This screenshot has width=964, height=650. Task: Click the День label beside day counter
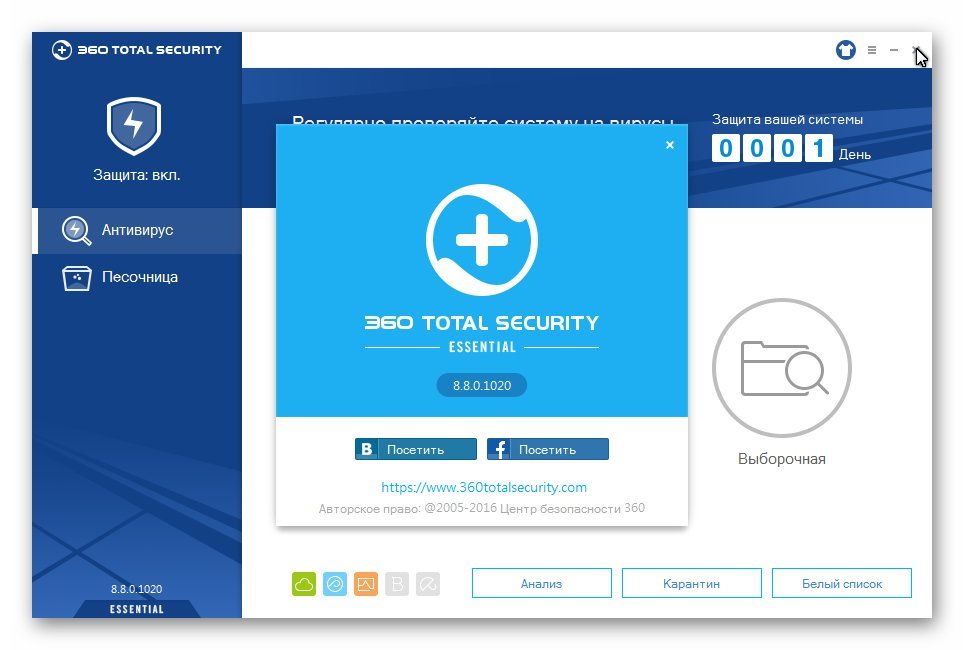click(855, 154)
